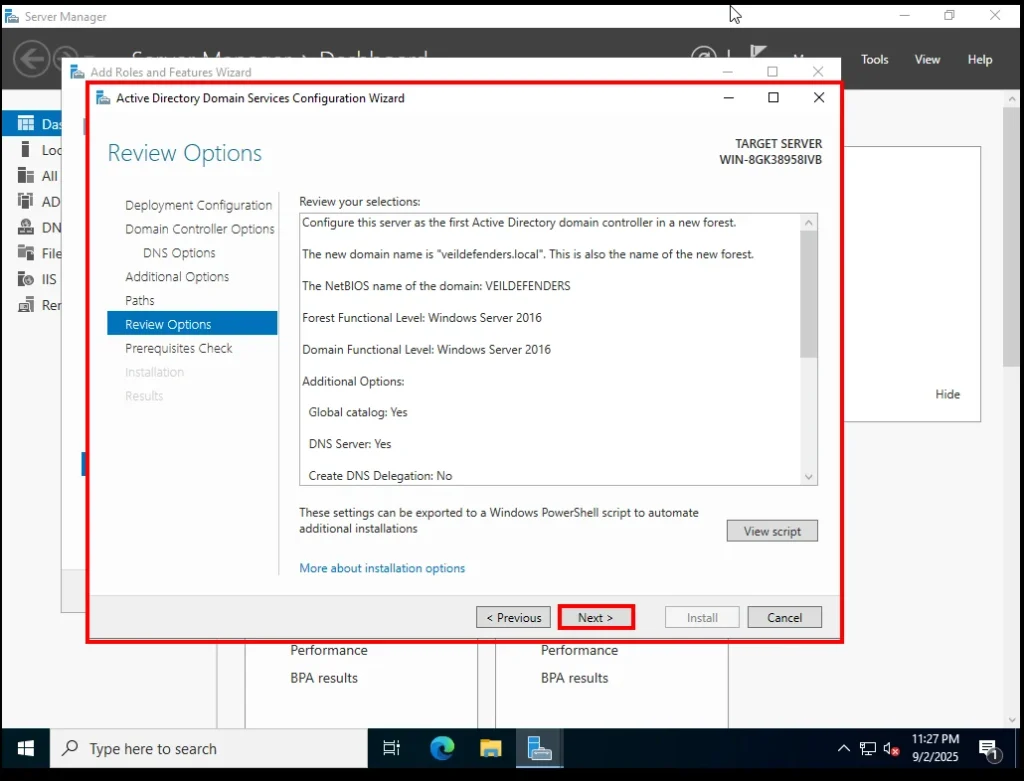Click AD DS wizard title bar icon

click(103, 98)
